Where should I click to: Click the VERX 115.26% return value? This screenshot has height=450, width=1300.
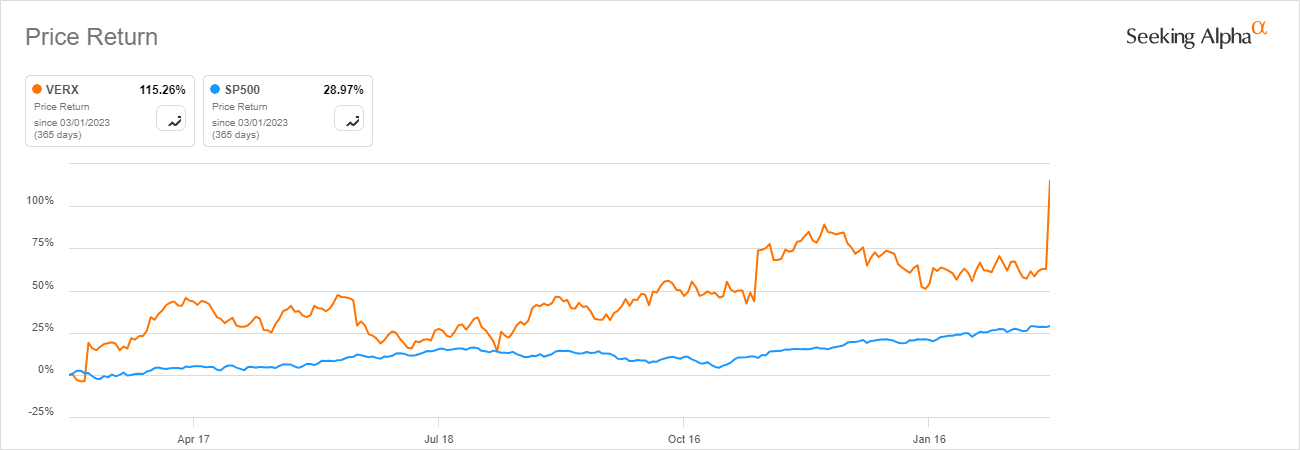(162, 90)
